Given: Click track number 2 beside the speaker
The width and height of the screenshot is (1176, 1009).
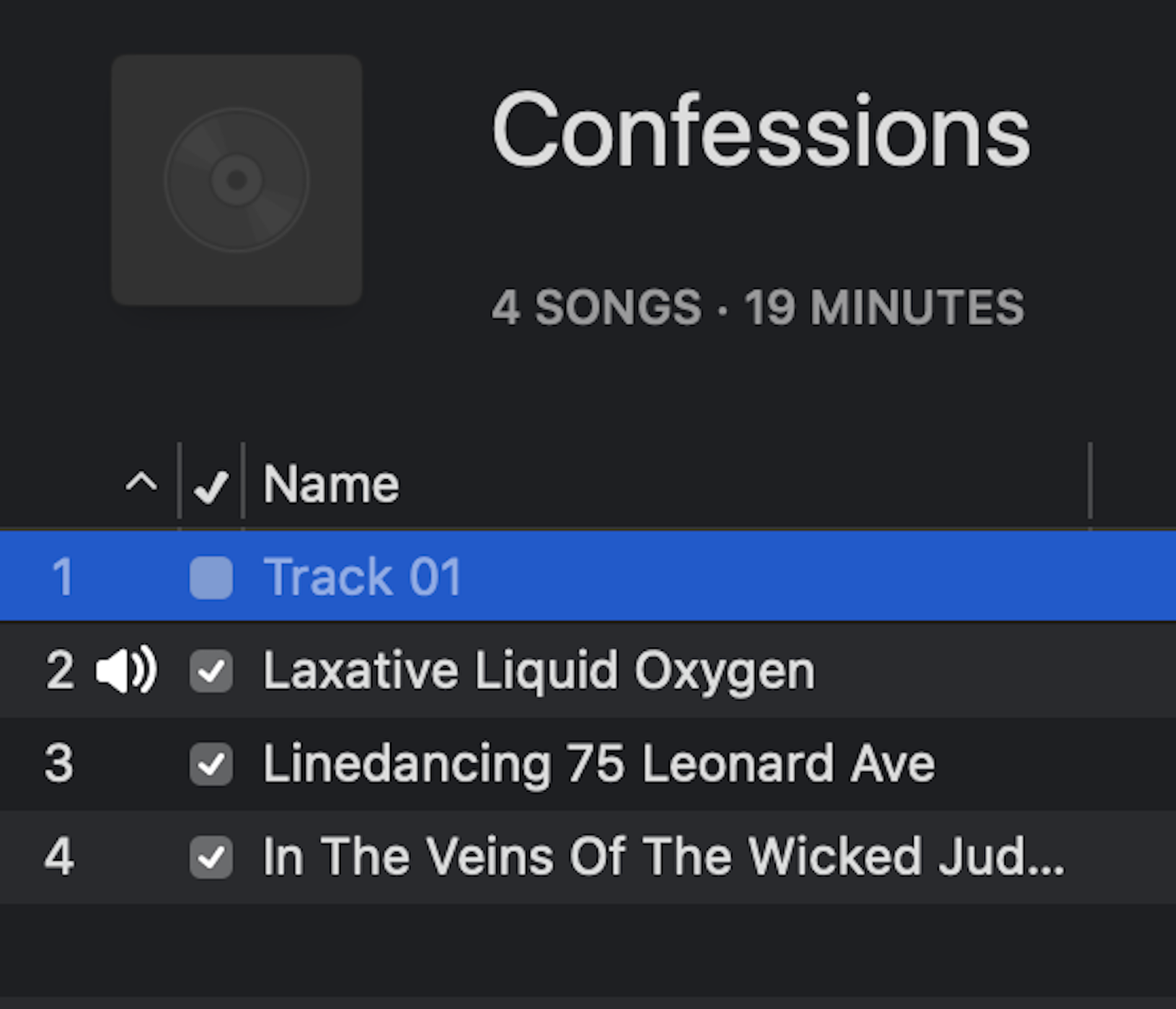Looking at the screenshot, I should pos(60,671).
